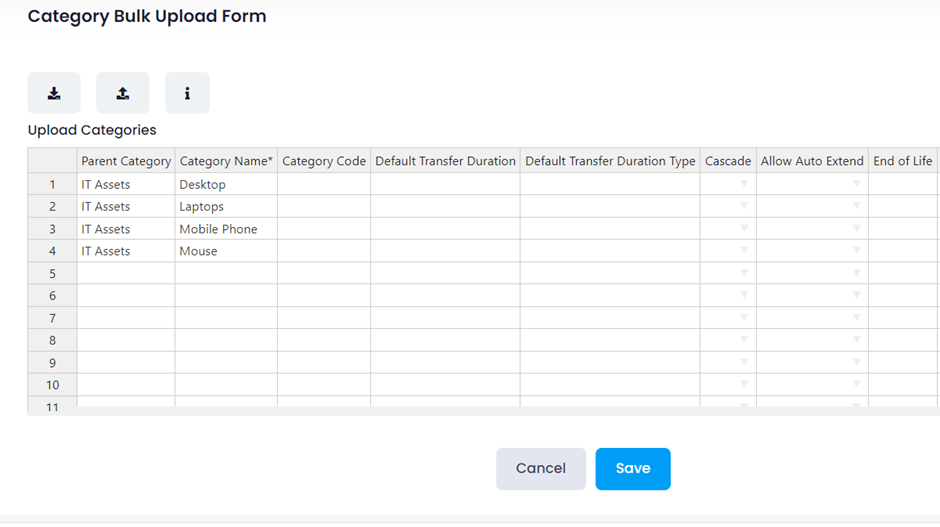Image resolution: width=940 pixels, height=527 pixels.
Task: Click the download template icon button
Action: (x=54, y=93)
